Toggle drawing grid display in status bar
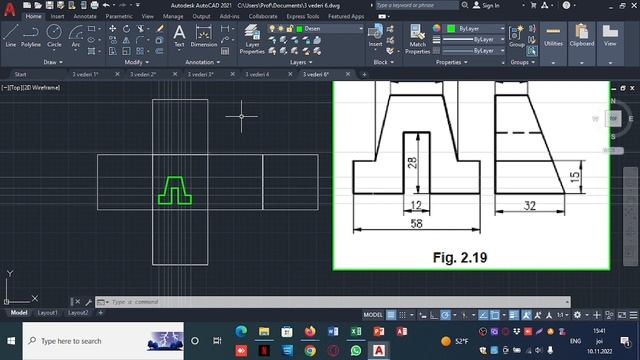Screen dimensions: 640x360 point(391,315)
